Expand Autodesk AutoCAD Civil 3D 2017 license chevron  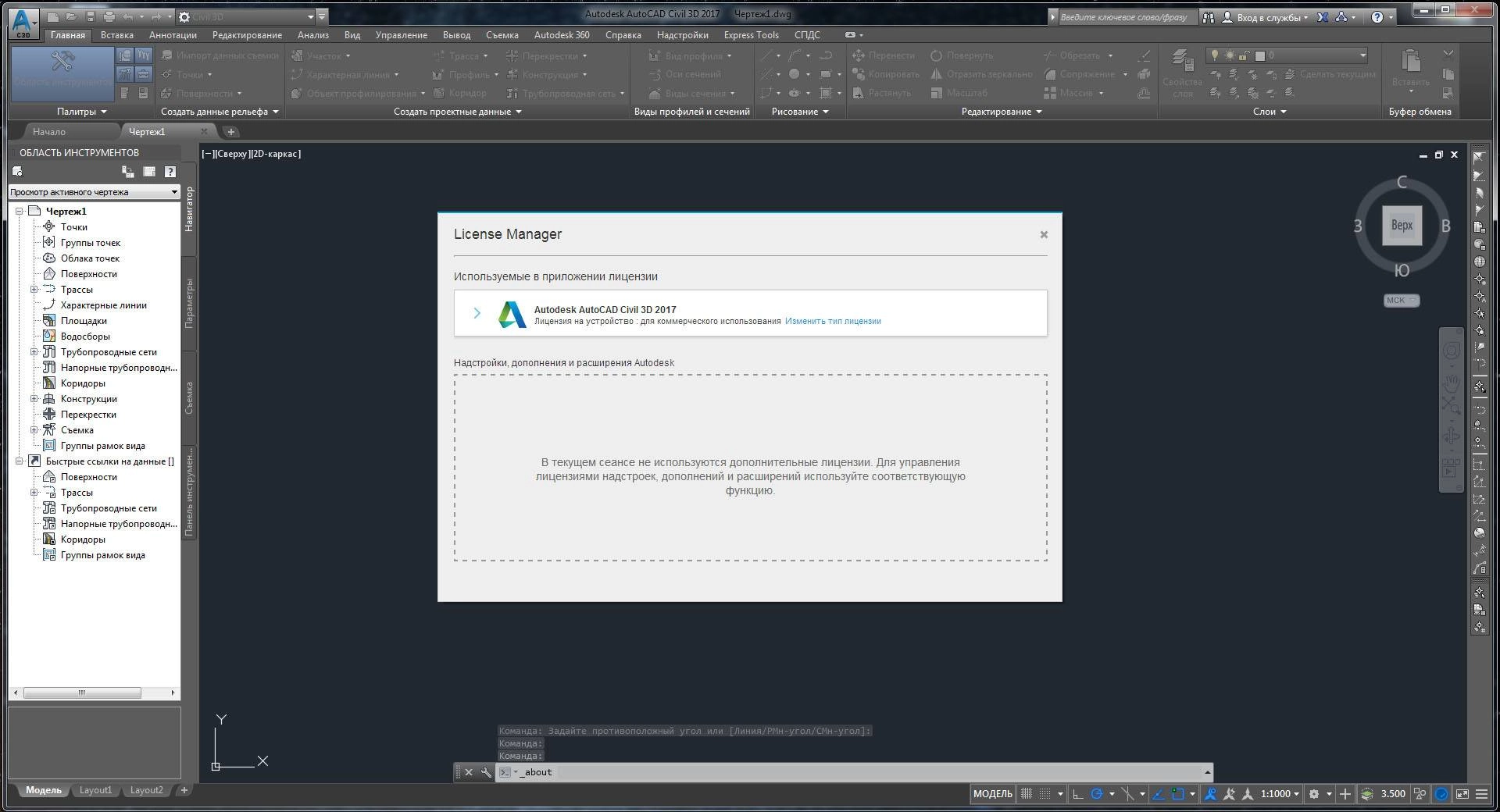point(477,313)
